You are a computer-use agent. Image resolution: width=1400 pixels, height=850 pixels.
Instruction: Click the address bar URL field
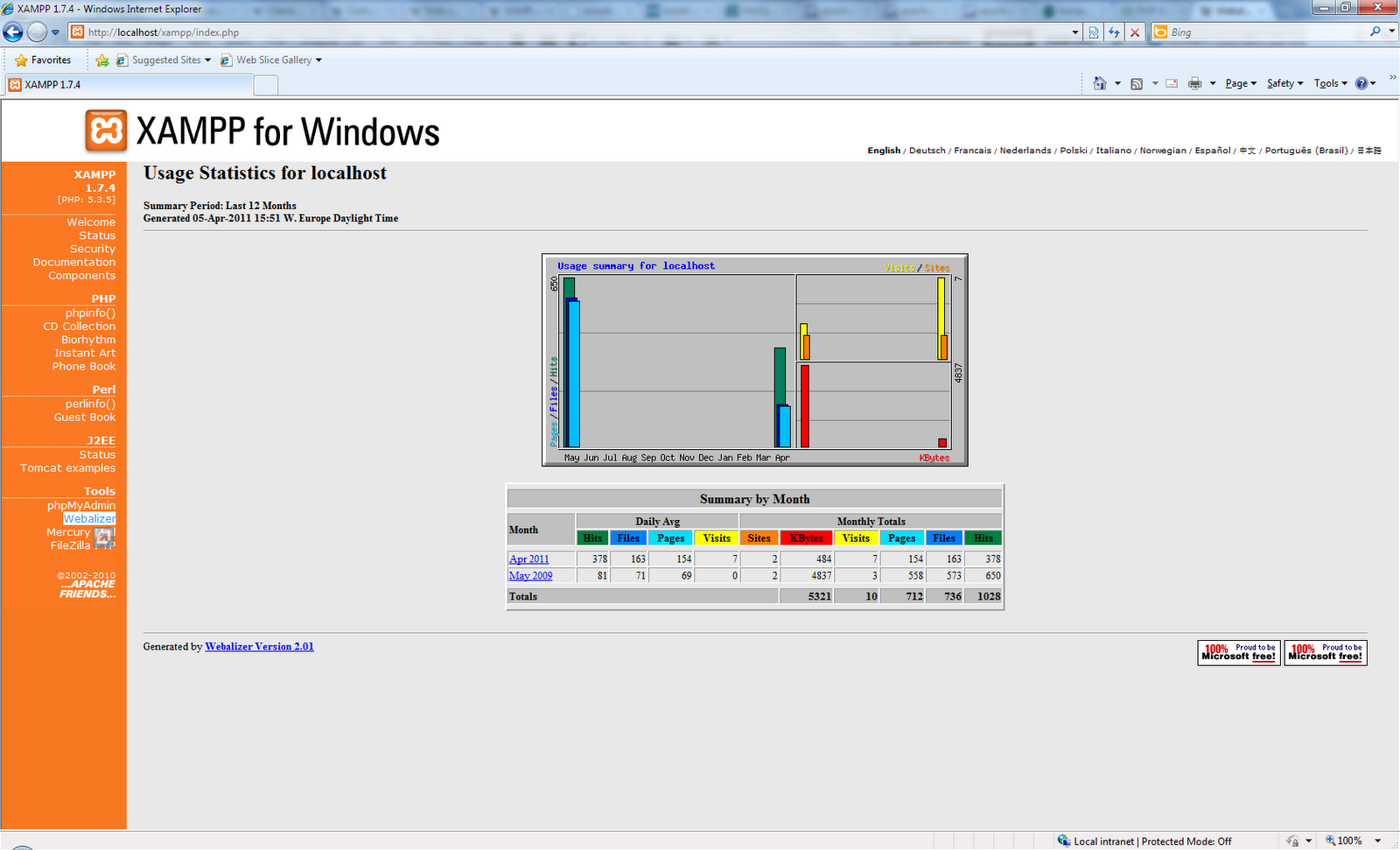click(x=569, y=32)
